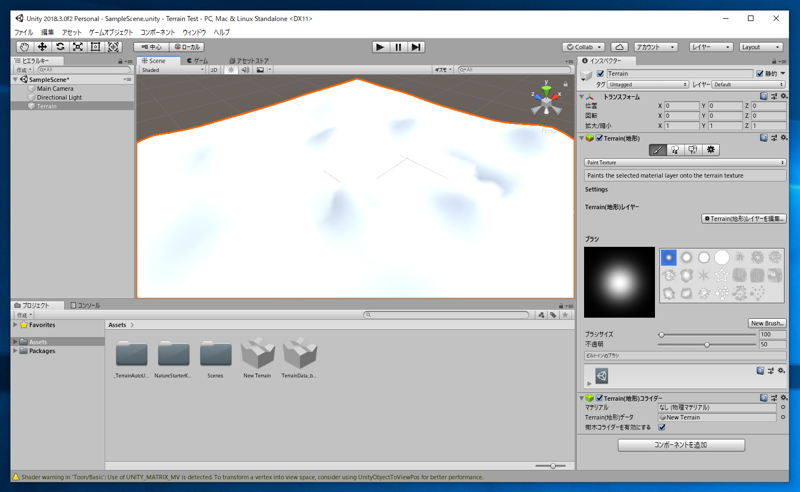Toggle Terrain Collider enabled checkbox

pyautogui.click(x=599, y=398)
